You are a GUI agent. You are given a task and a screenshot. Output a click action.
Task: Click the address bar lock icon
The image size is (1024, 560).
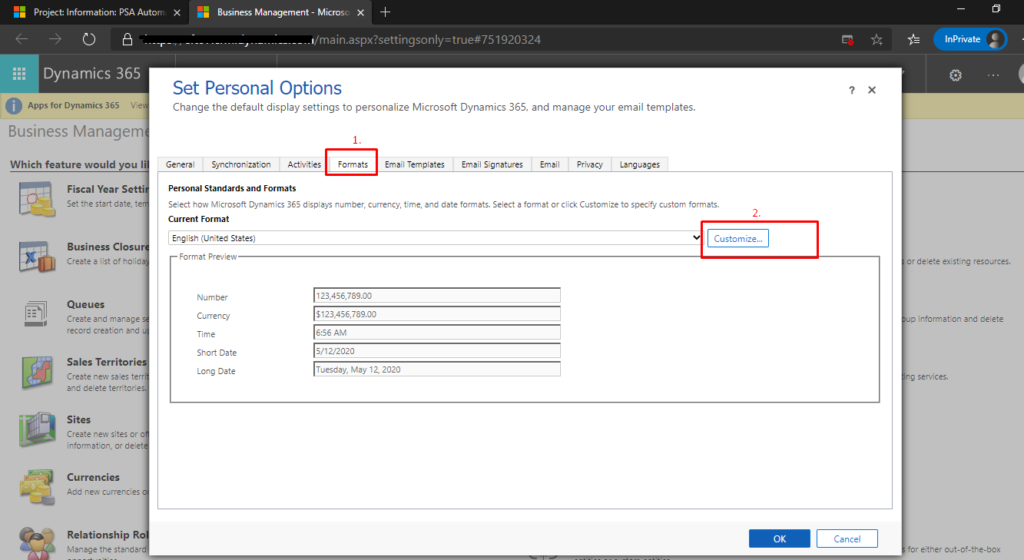pos(127,39)
